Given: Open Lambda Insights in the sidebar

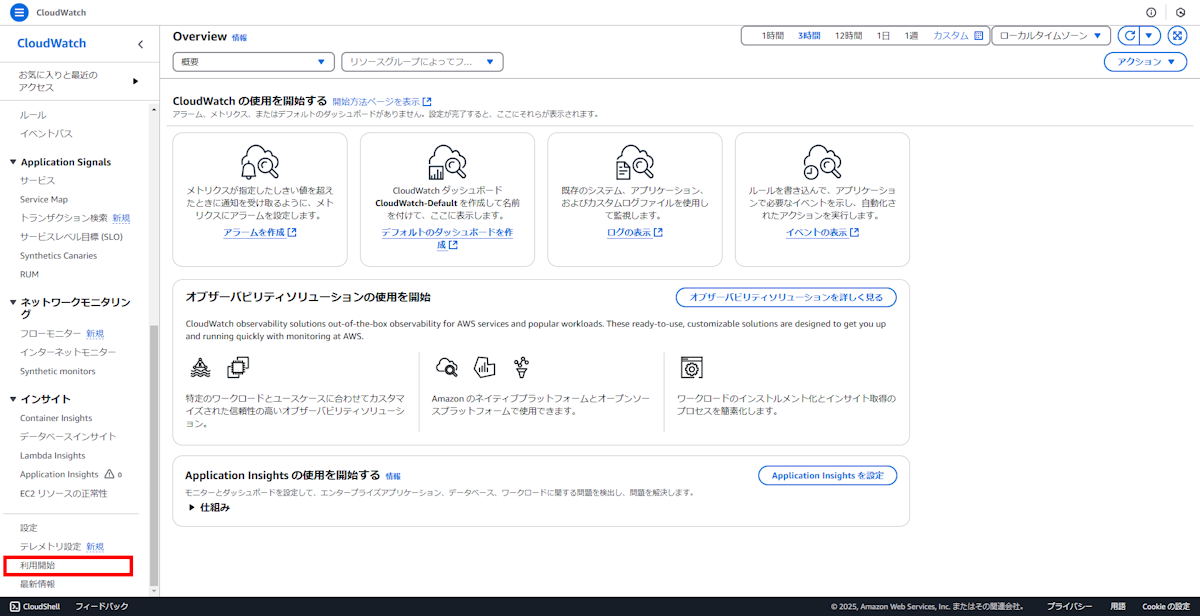Looking at the screenshot, I should (53, 455).
